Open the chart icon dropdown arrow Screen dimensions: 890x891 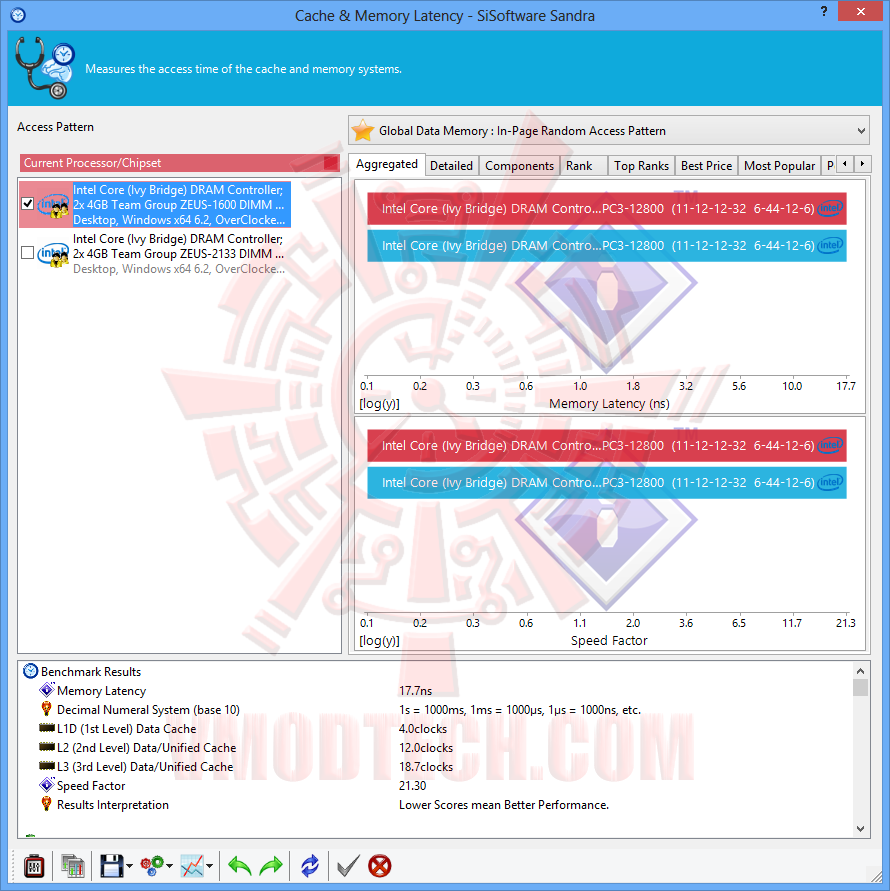pyautogui.click(x=210, y=867)
